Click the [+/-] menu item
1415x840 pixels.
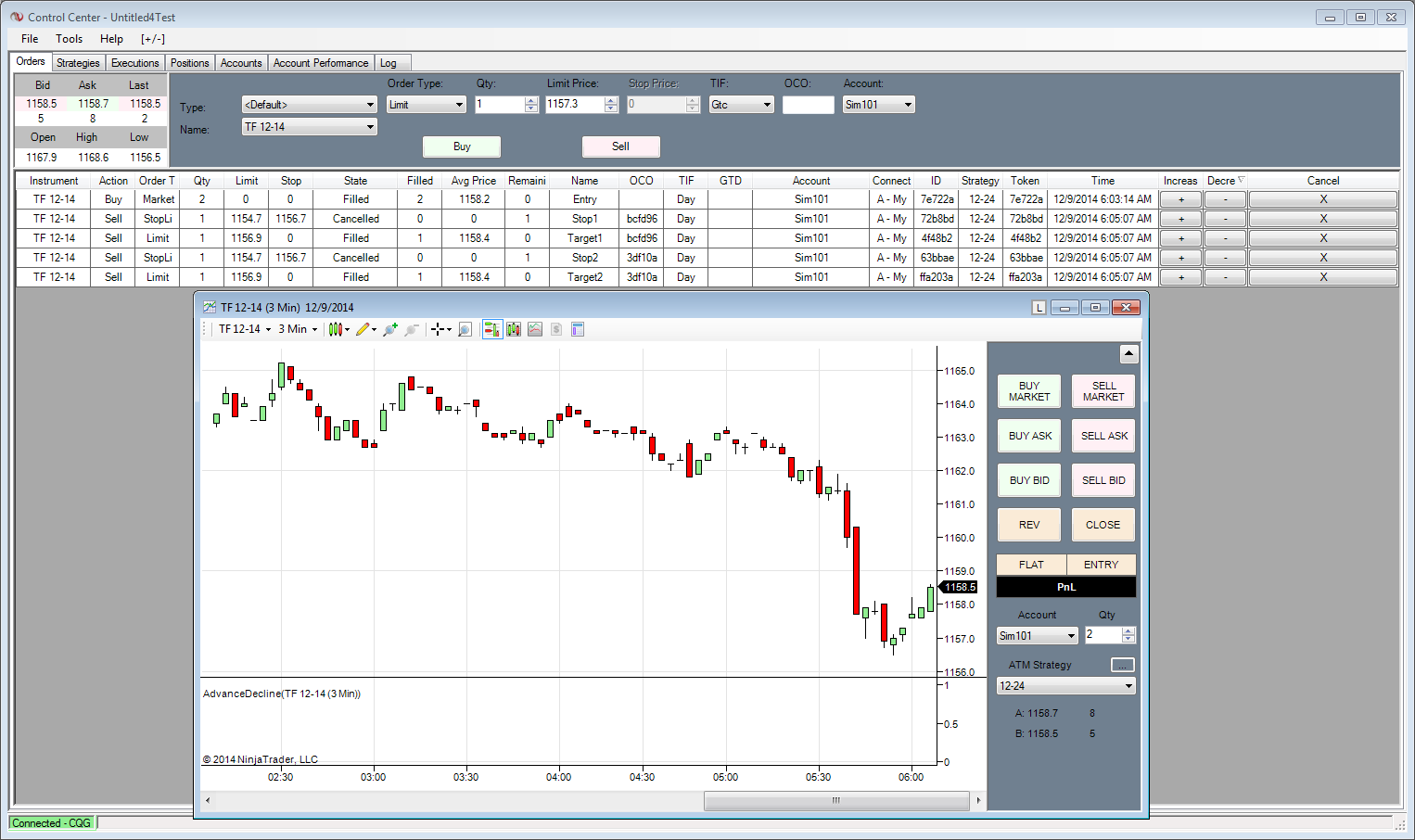tap(153, 39)
